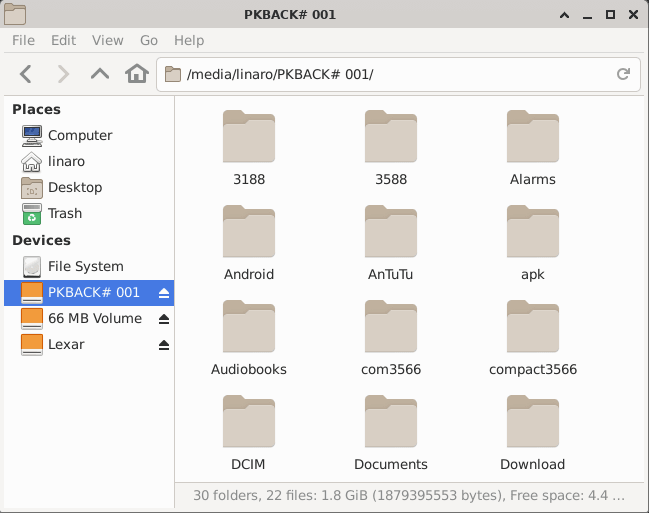The width and height of the screenshot is (649, 513).
Task: Eject the 66 MB Volume
Action: tap(164, 319)
